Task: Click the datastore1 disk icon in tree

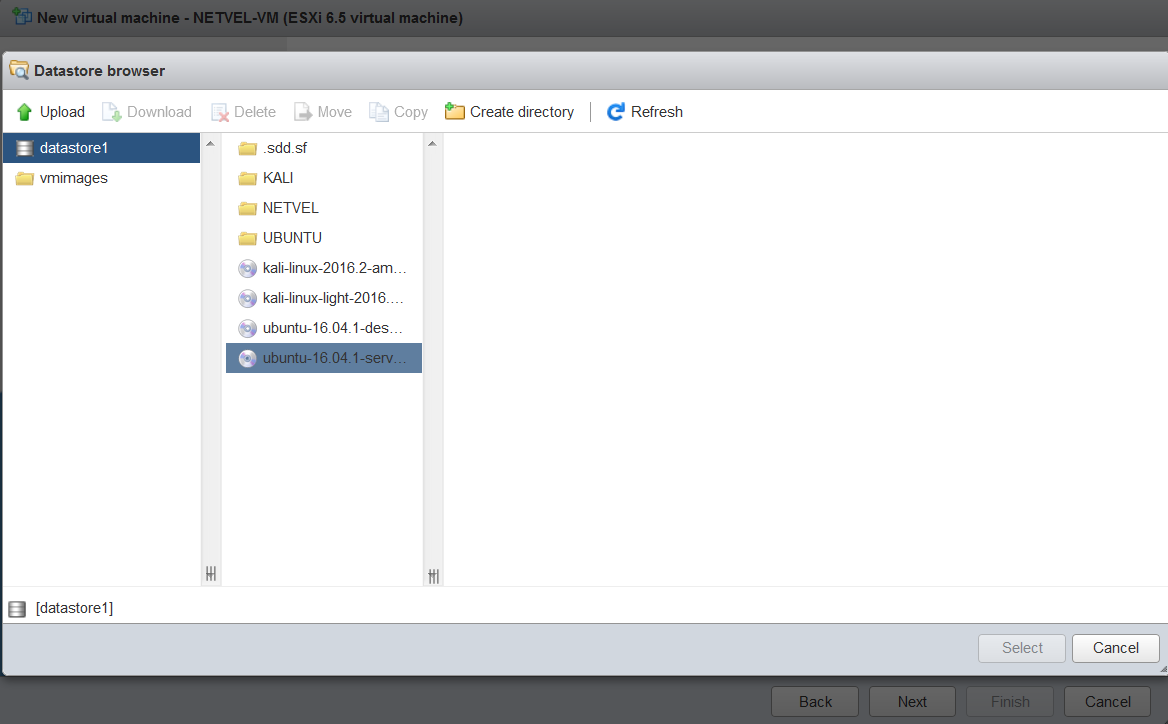Action: coord(25,148)
